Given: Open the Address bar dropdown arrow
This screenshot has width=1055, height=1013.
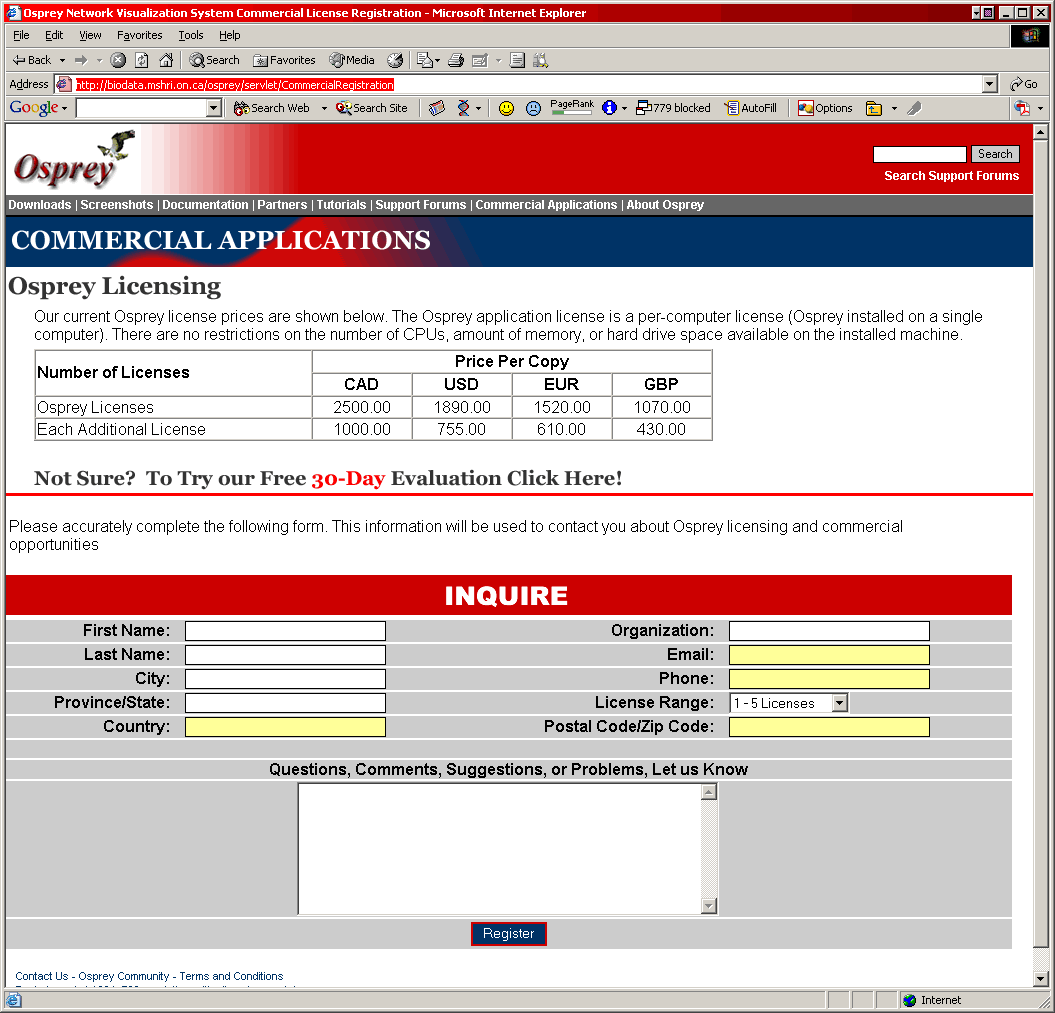Looking at the screenshot, I should tap(990, 85).
